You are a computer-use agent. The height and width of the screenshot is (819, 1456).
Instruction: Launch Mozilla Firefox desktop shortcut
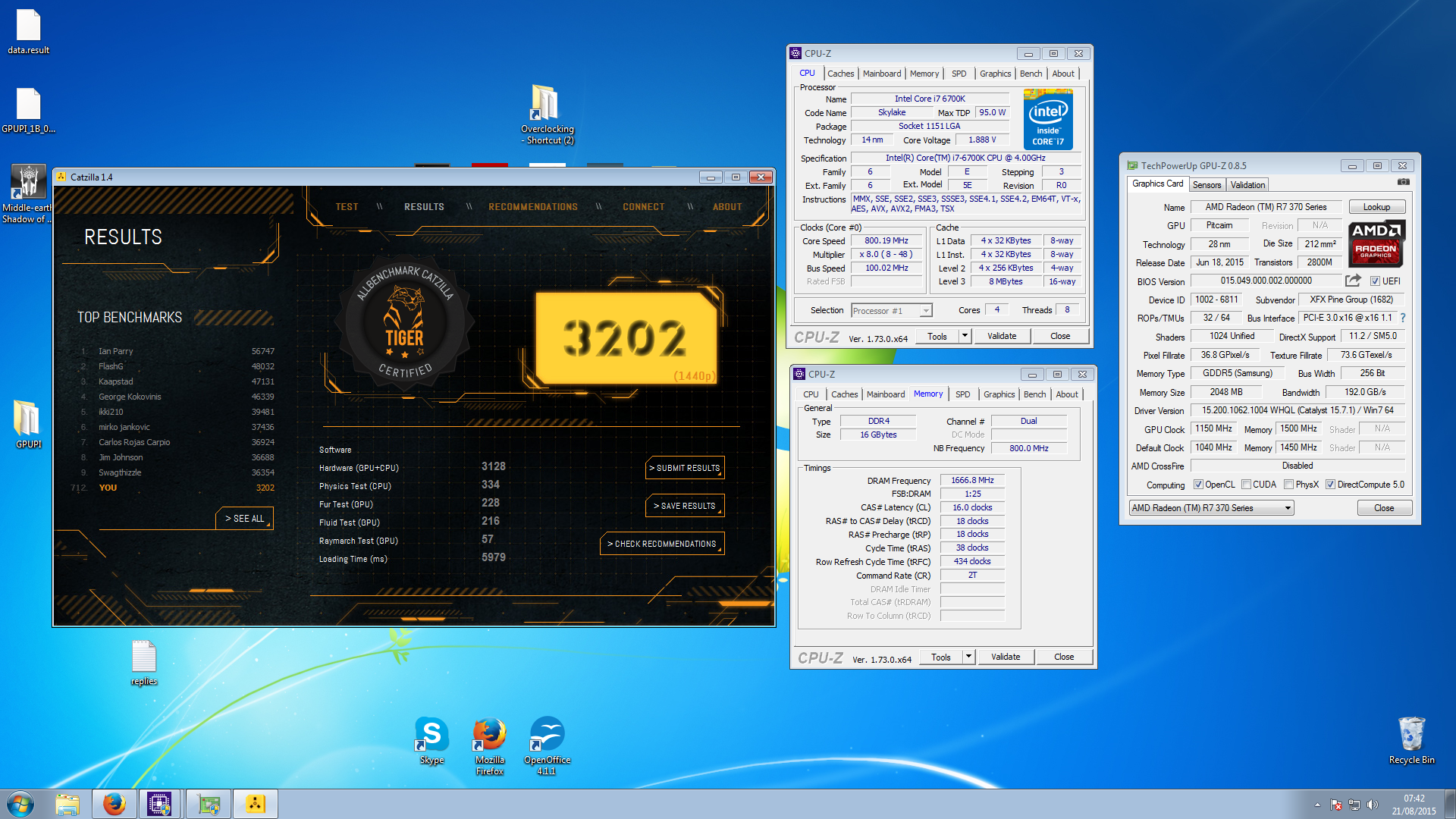click(x=490, y=746)
